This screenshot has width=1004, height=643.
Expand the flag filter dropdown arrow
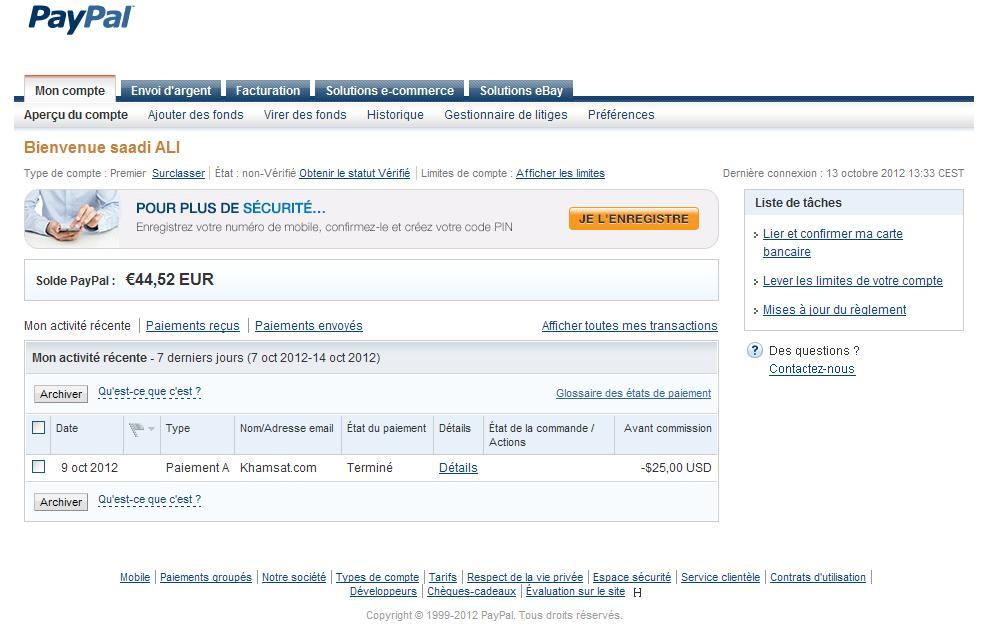coord(152,429)
